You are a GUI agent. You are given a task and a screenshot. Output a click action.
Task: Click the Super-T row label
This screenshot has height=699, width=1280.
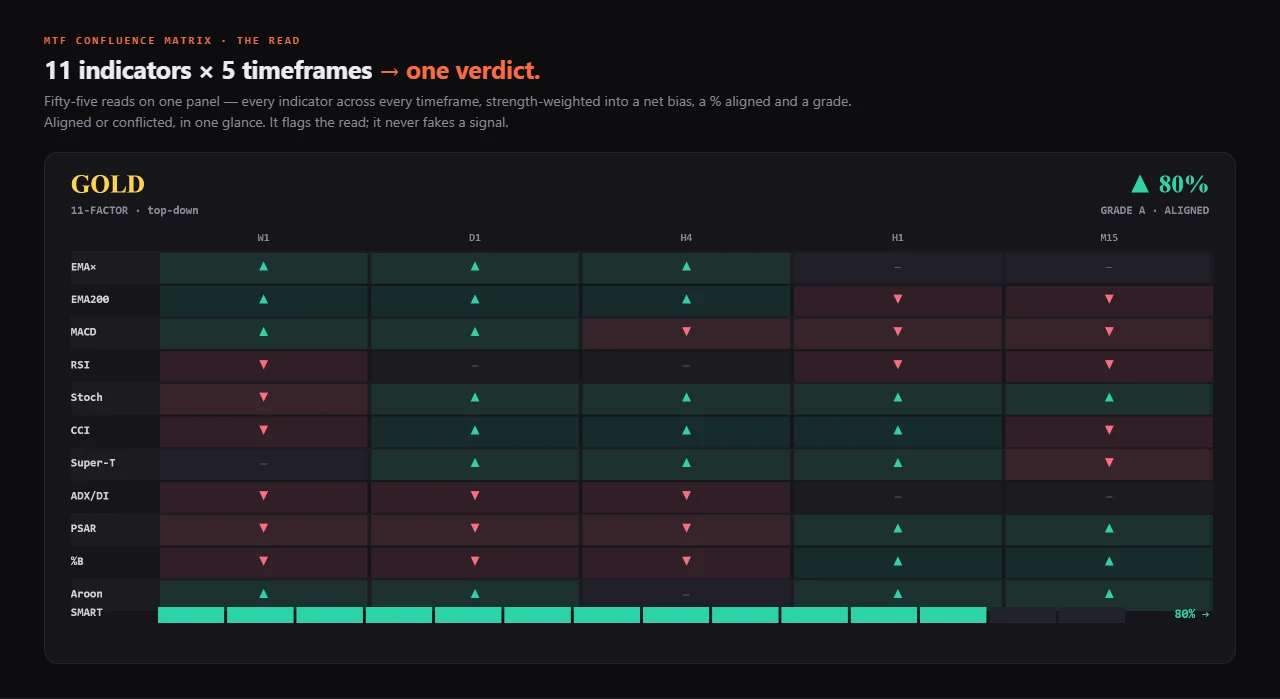(x=93, y=463)
